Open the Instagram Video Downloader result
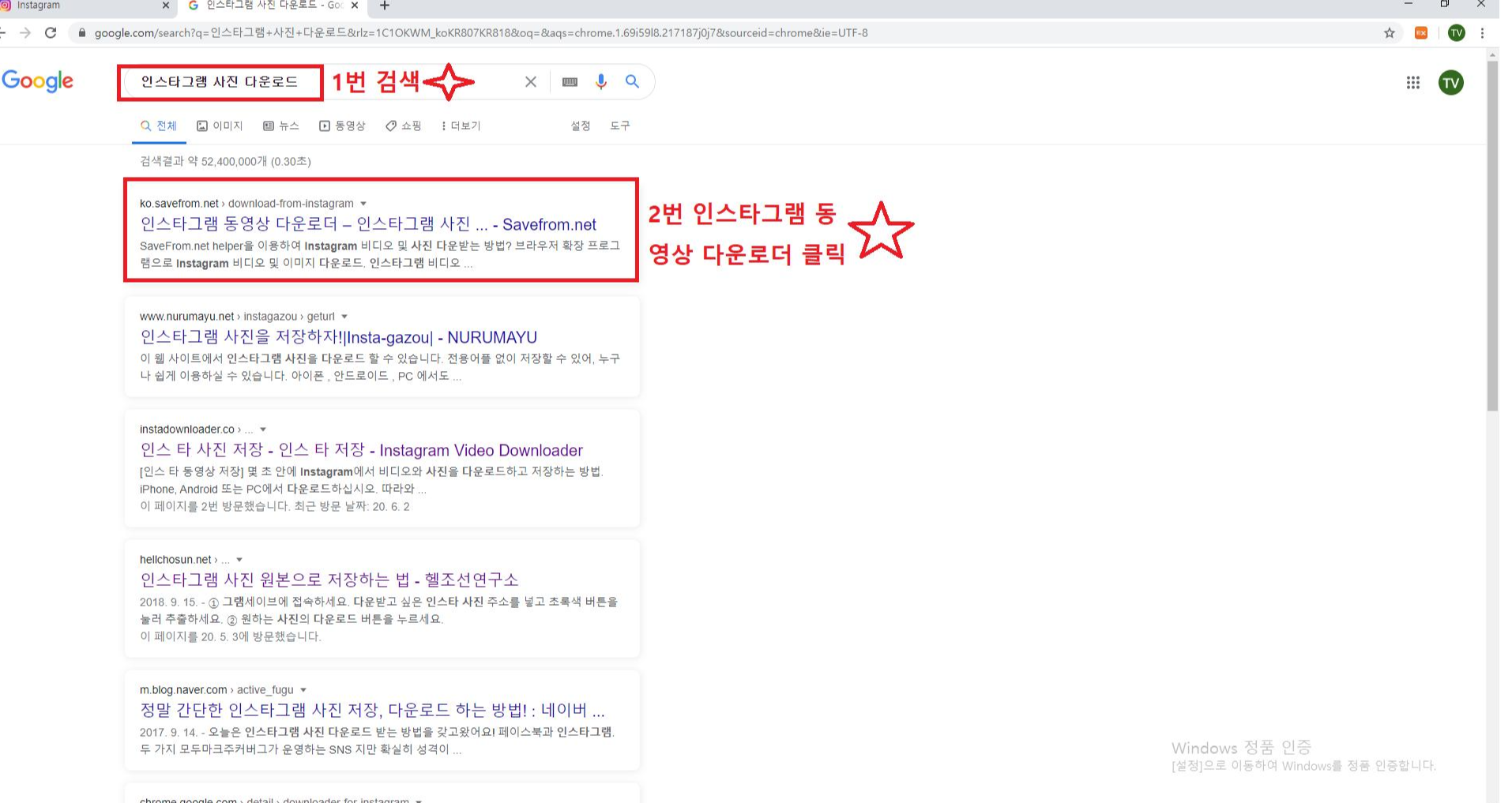Screen dimensions: 1512x803 tap(361, 451)
